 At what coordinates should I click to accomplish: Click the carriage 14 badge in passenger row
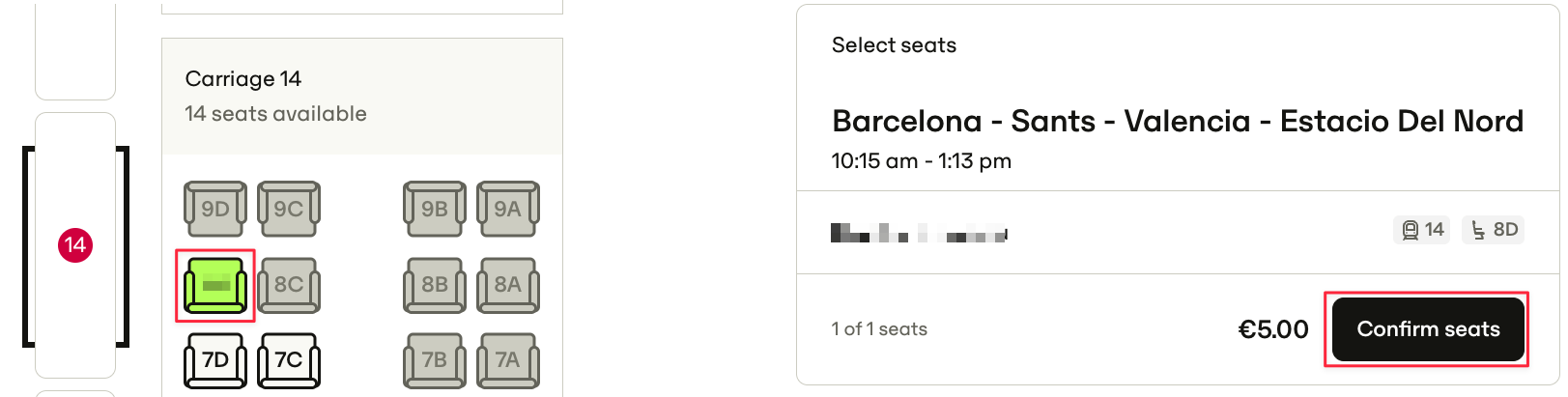coord(1422,230)
